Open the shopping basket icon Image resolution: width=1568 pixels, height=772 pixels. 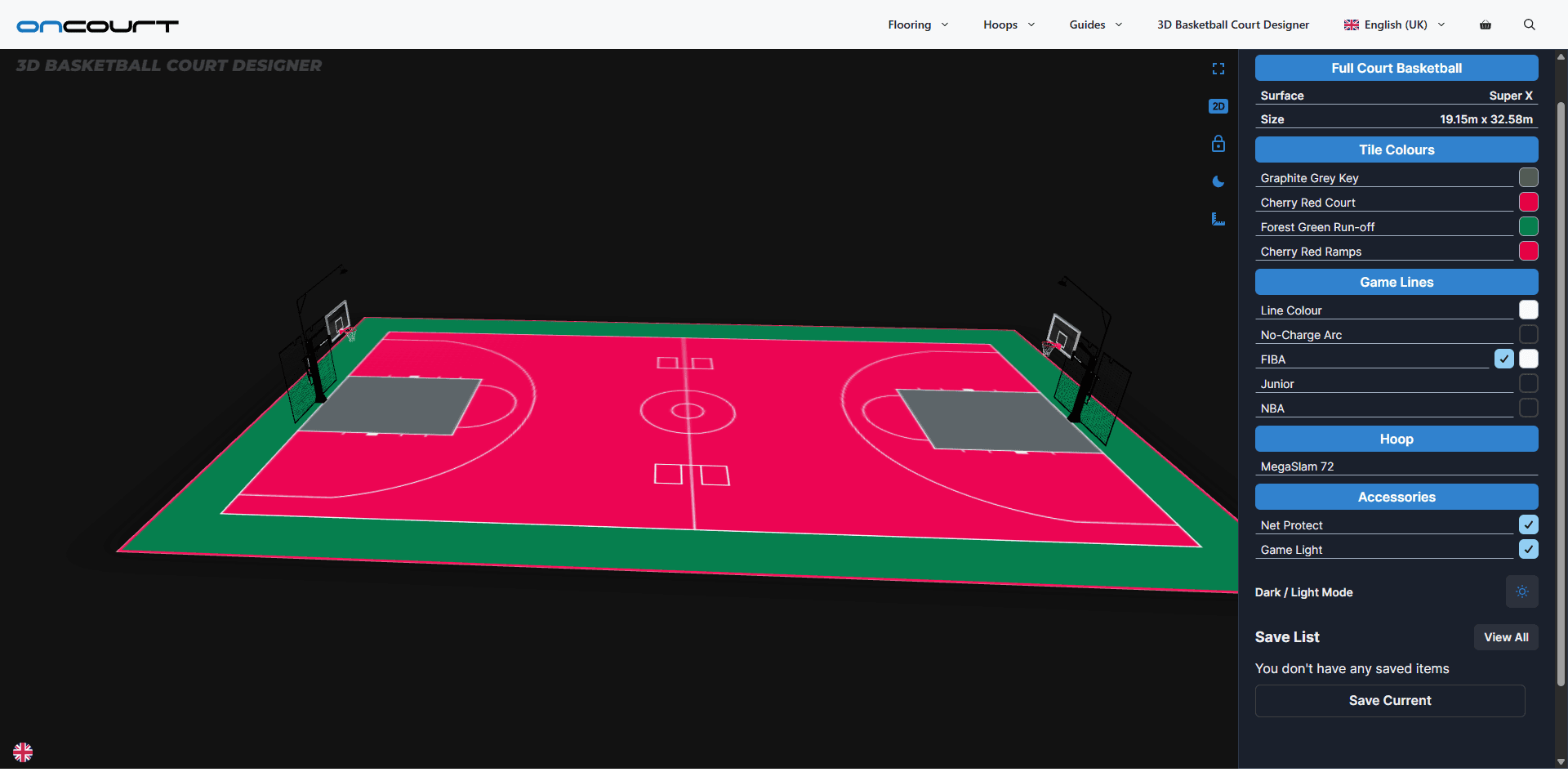(1485, 25)
